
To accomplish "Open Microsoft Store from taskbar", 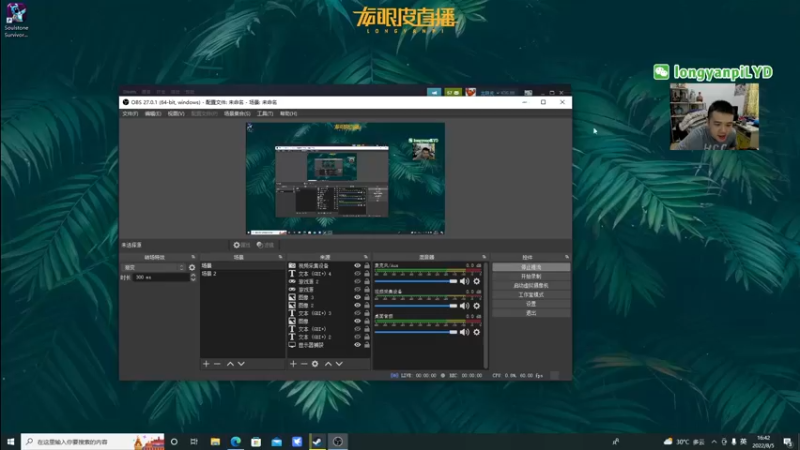I will (256, 441).
